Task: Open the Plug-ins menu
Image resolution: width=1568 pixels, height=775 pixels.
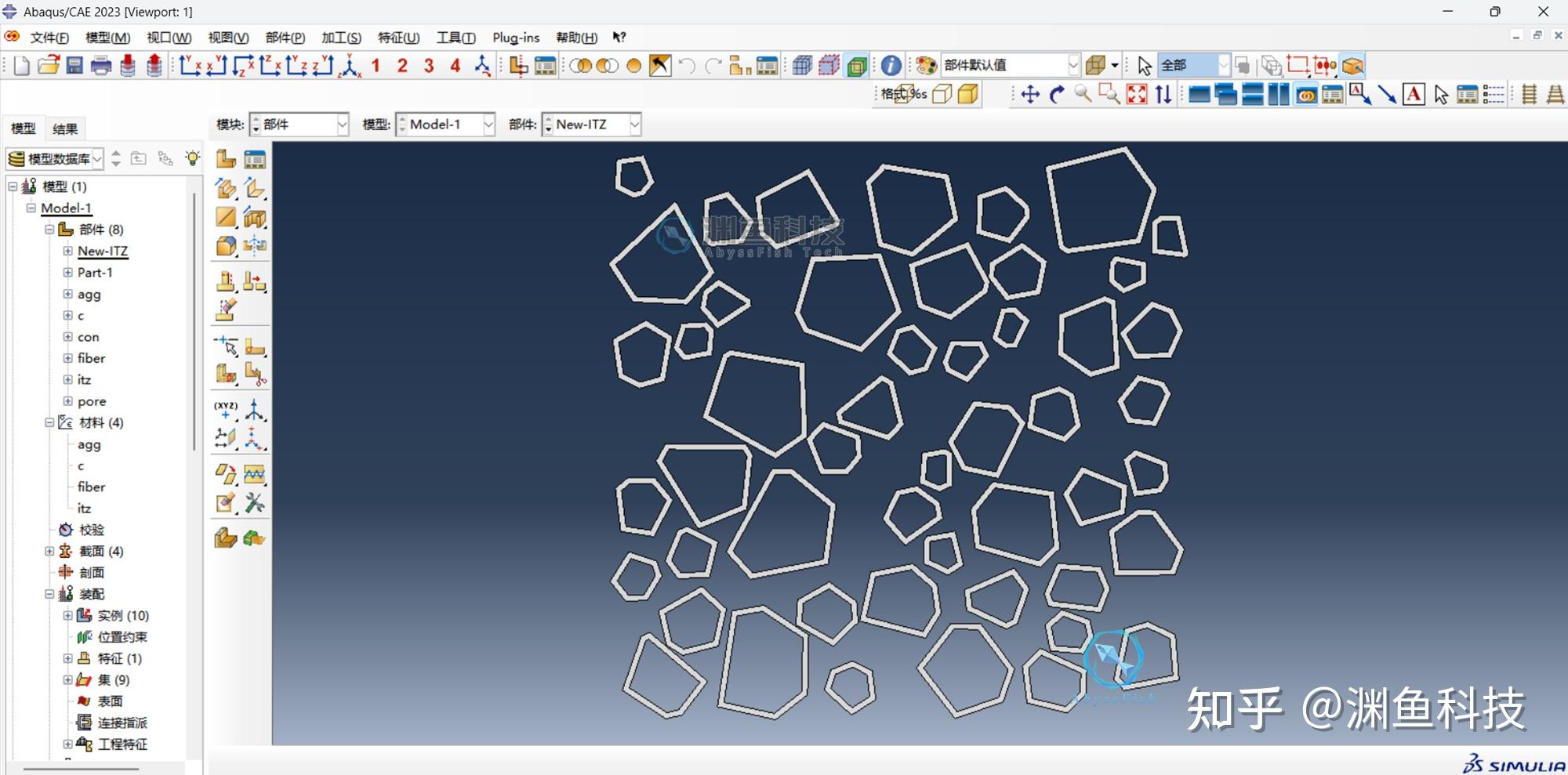Action: coord(515,38)
